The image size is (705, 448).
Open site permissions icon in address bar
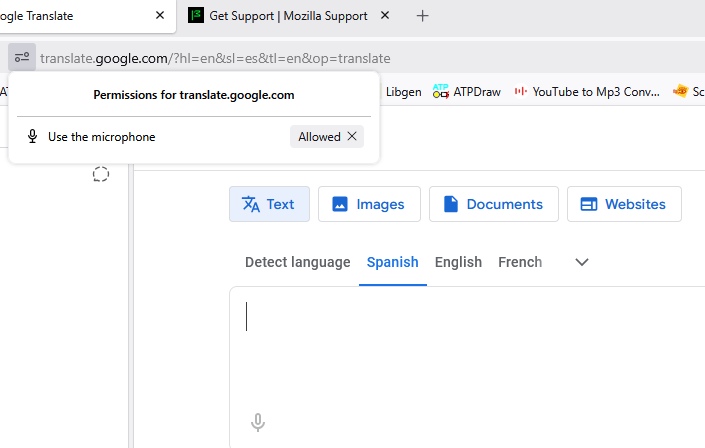click(22, 57)
